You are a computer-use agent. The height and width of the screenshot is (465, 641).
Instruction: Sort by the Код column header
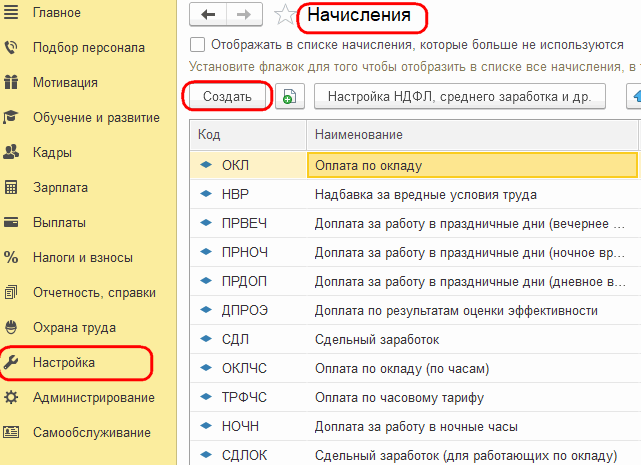click(x=248, y=135)
